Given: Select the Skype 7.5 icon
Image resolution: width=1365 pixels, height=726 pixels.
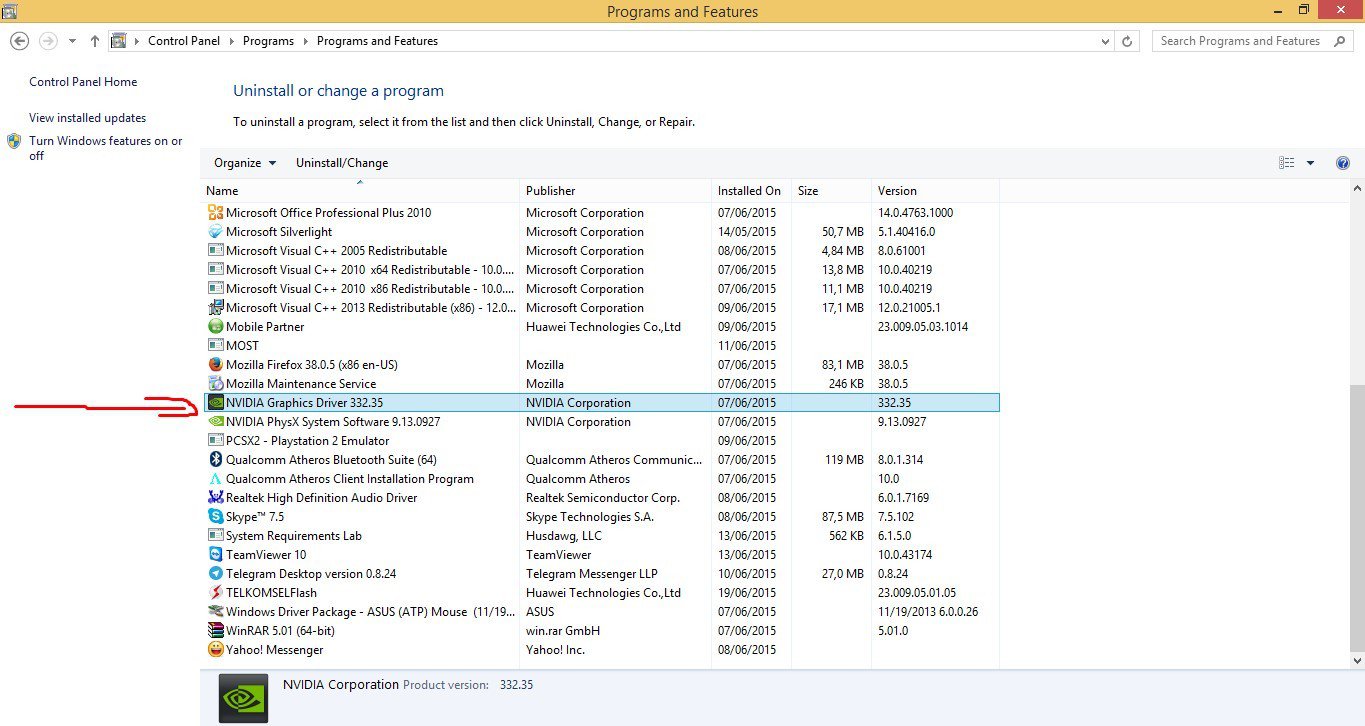Looking at the screenshot, I should (215, 517).
